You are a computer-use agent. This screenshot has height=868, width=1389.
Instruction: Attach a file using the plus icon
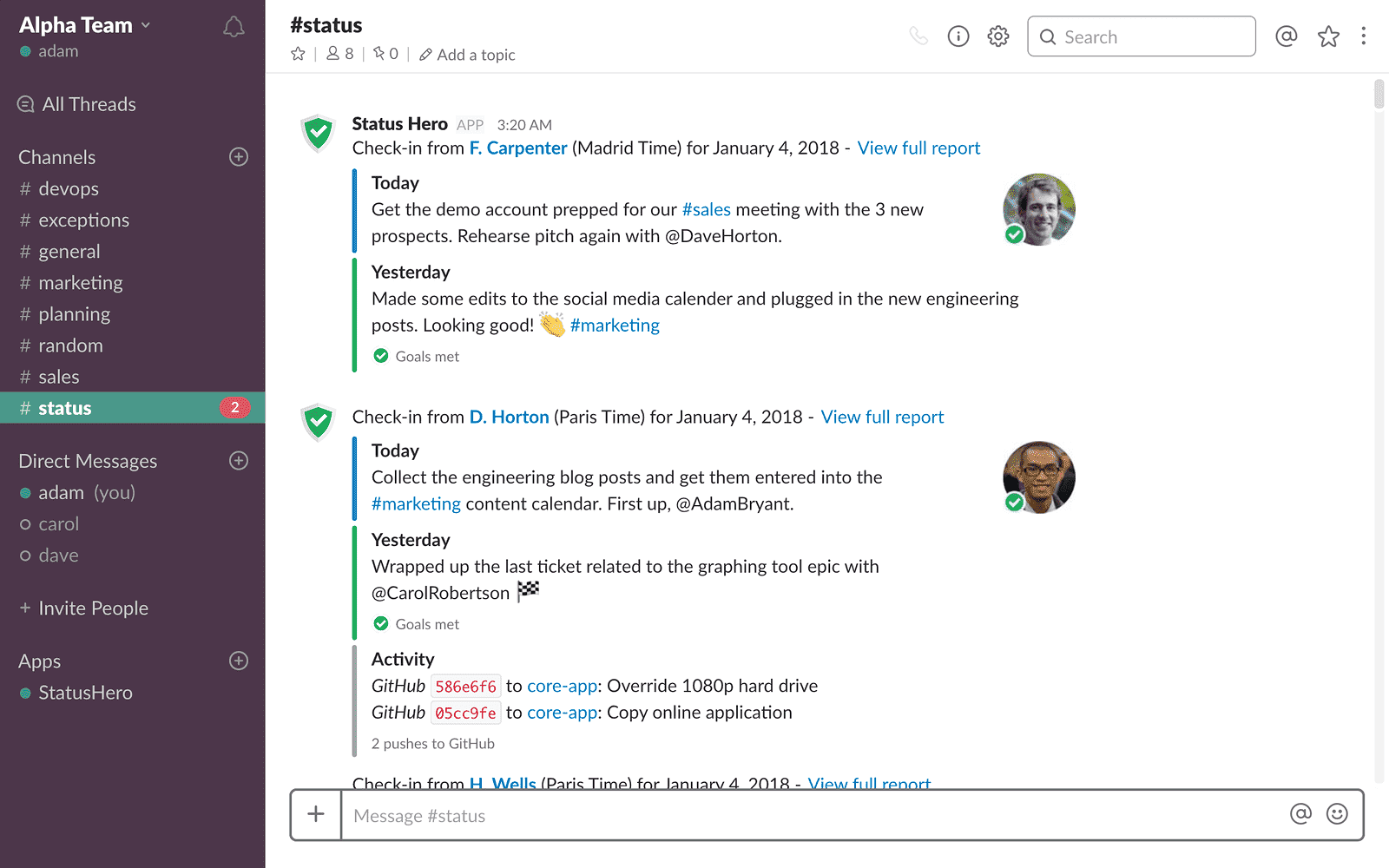[x=315, y=814]
